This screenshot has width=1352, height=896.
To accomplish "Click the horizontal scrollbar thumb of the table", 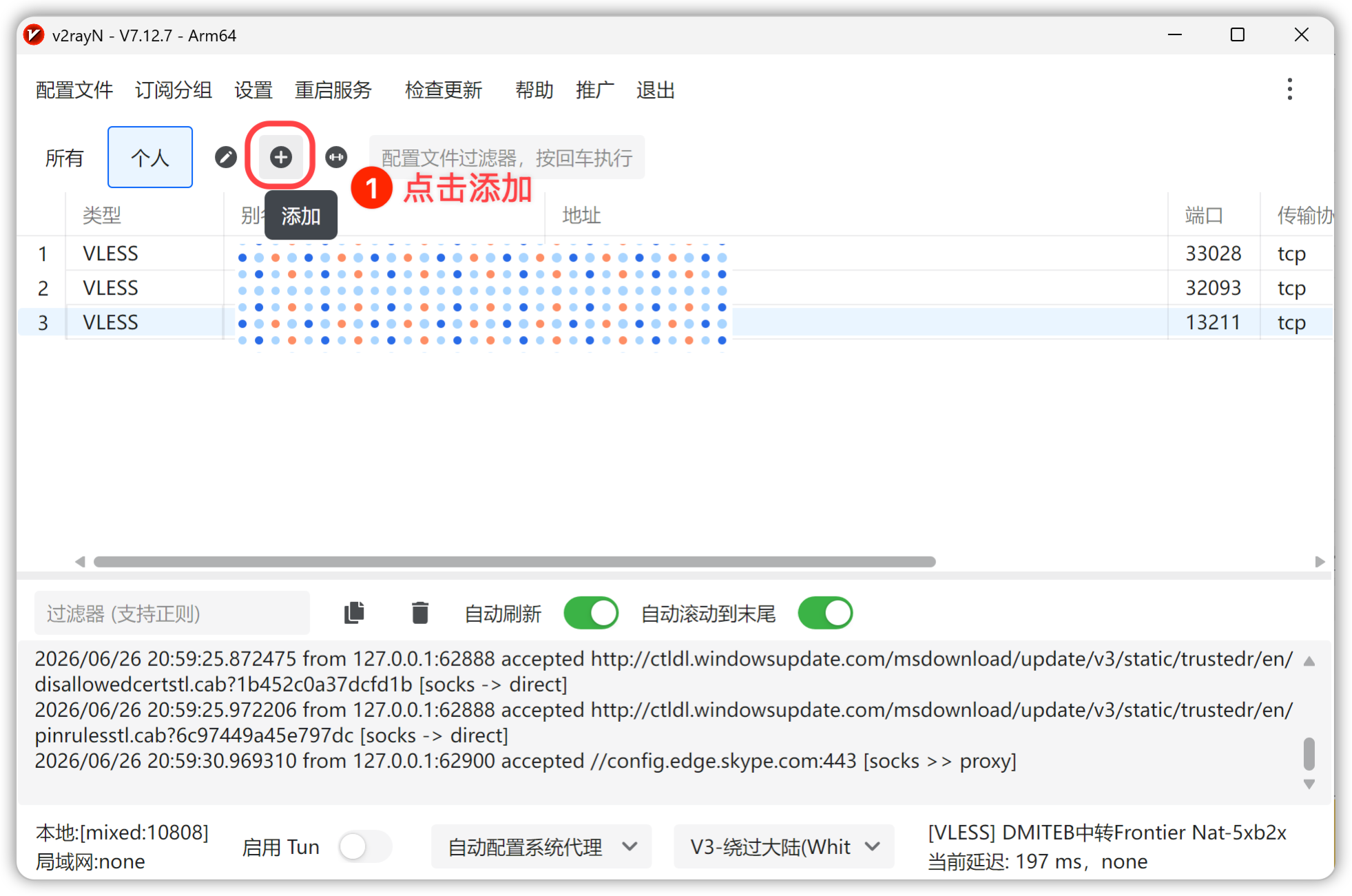I will tap(514, 561).
